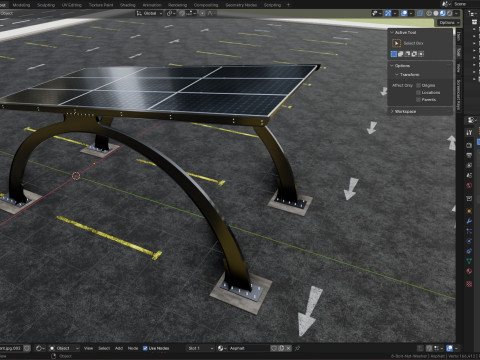Viewport: 480px width, 360px height.
Task: Switch to the Geometry Nodes workspace tab
Action: click(241, 5)
